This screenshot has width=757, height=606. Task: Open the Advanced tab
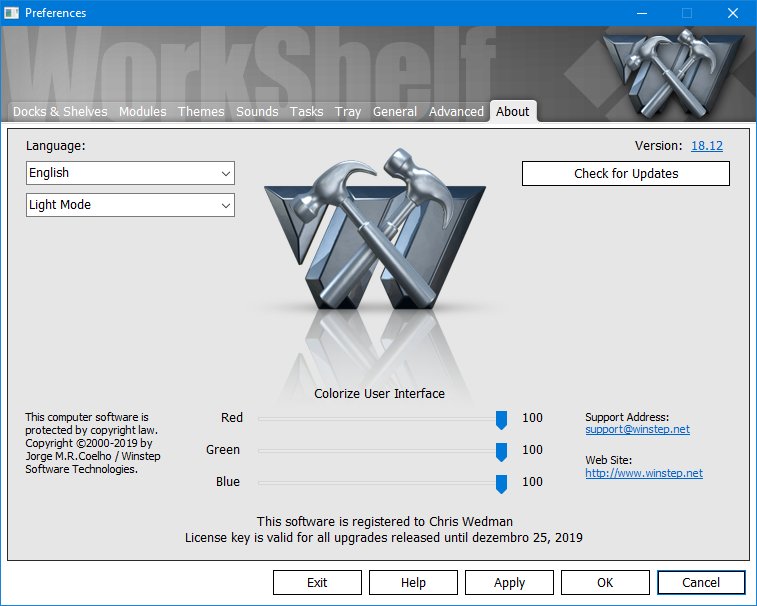(456, 112)
